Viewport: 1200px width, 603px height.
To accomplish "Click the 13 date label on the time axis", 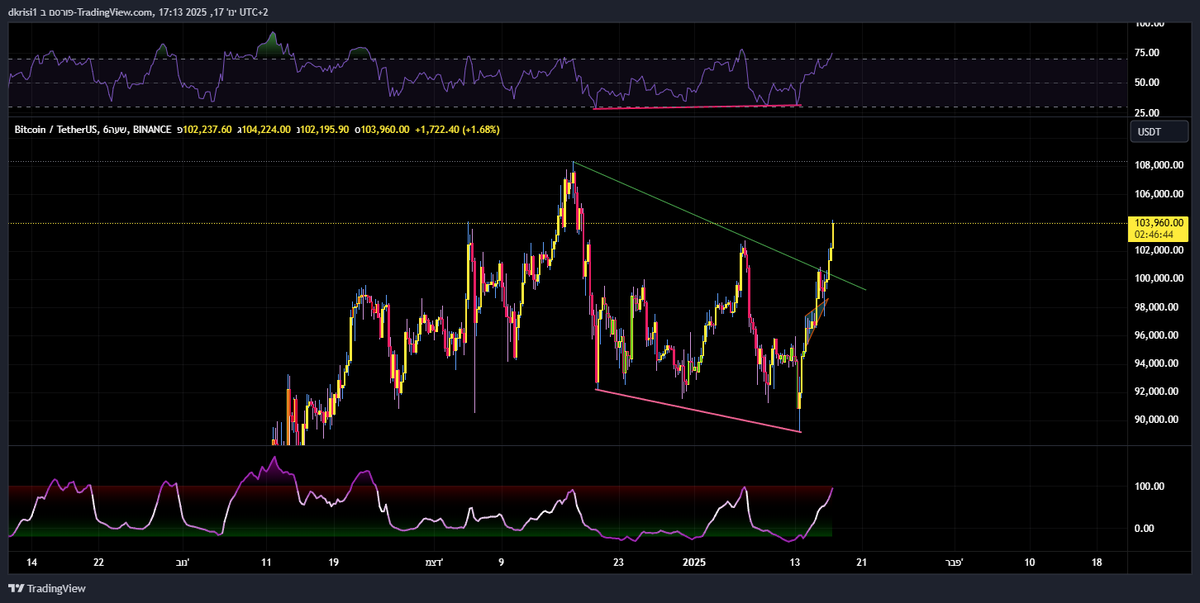I will [x=795, y=562].
